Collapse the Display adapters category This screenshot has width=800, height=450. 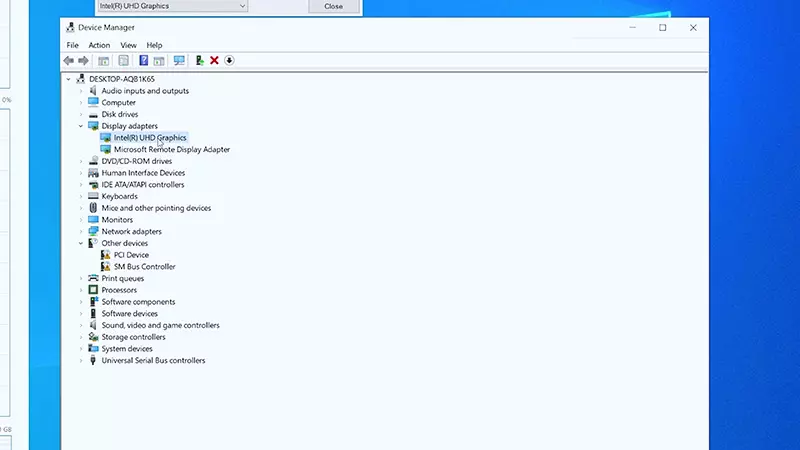[x=81, y=126]
